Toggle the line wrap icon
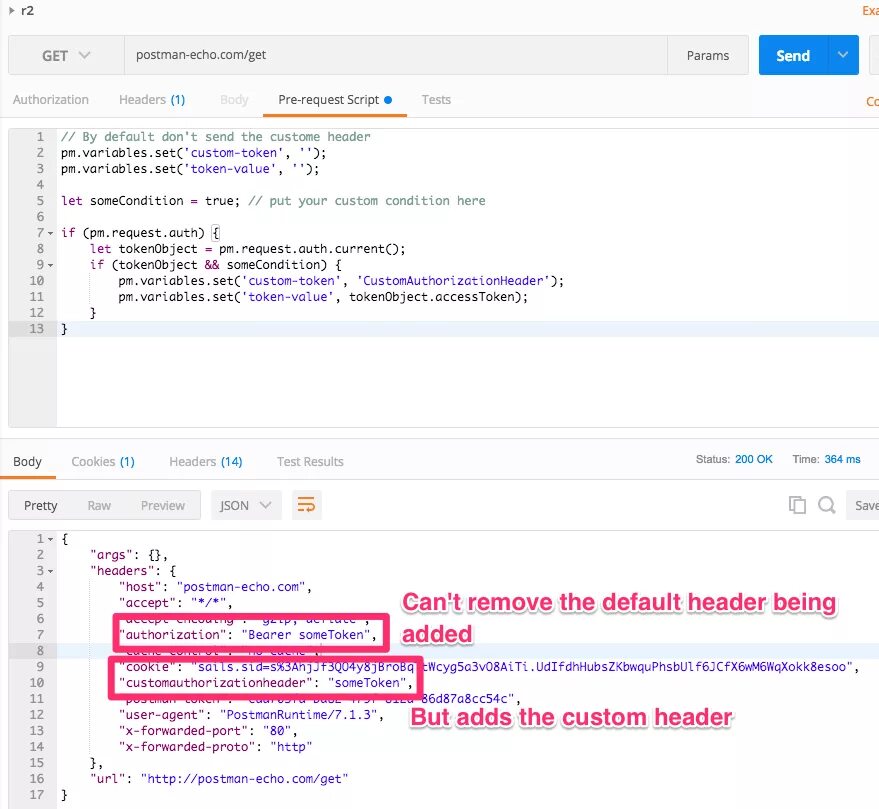 pos(306,505)
